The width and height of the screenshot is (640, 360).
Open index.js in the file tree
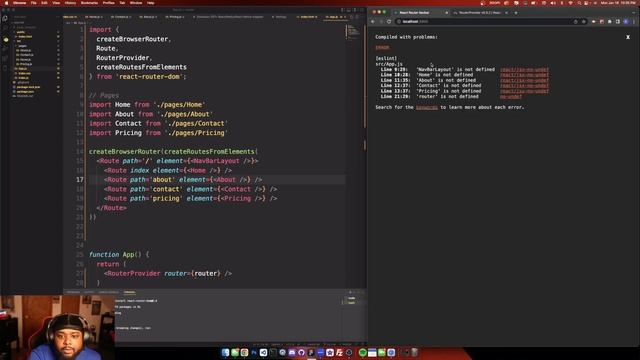[x=24, y=78]
